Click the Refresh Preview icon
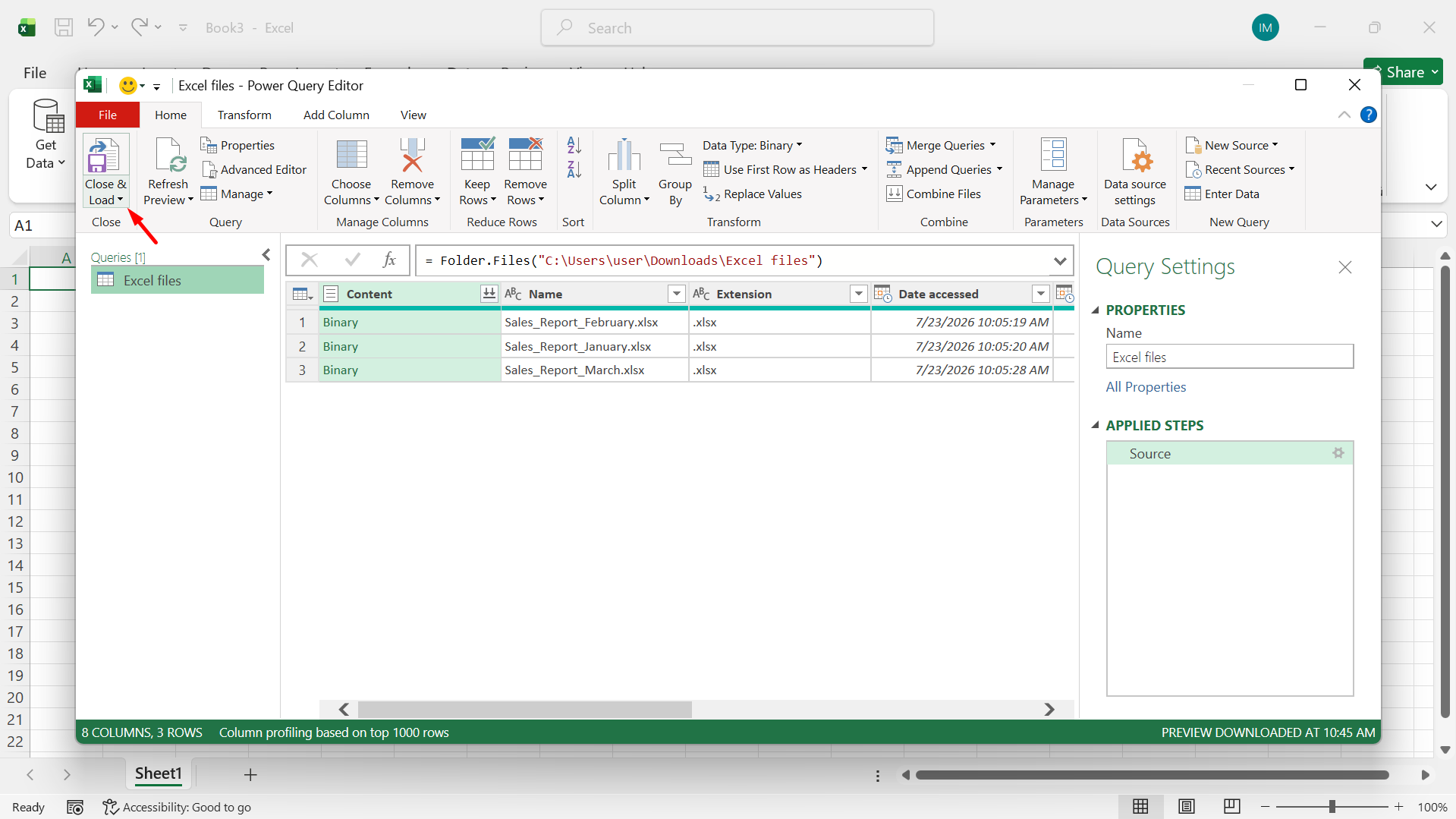1456x819 pixels. tap(169, 156)
